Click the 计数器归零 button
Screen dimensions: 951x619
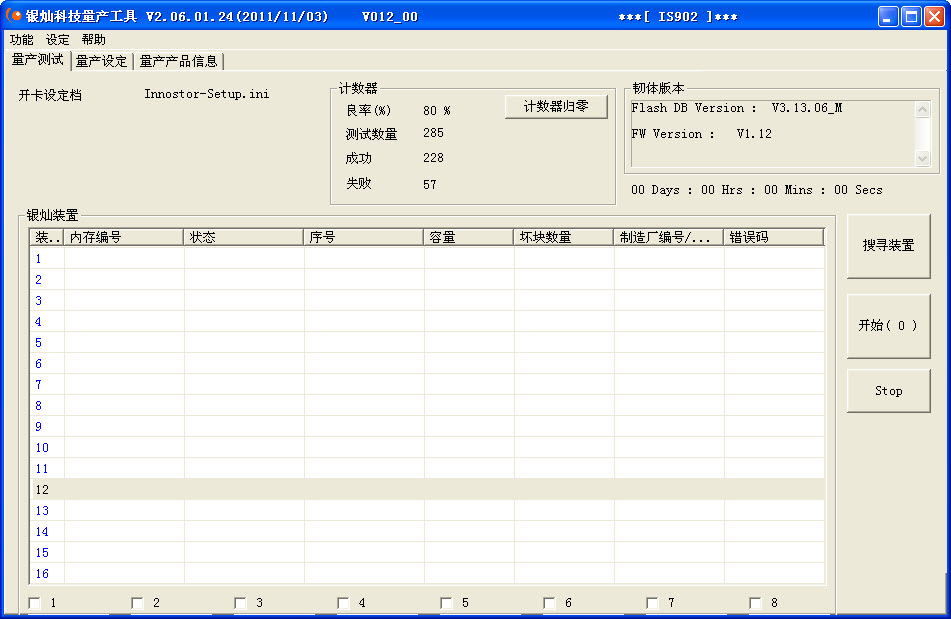click(x=556, y=107)
